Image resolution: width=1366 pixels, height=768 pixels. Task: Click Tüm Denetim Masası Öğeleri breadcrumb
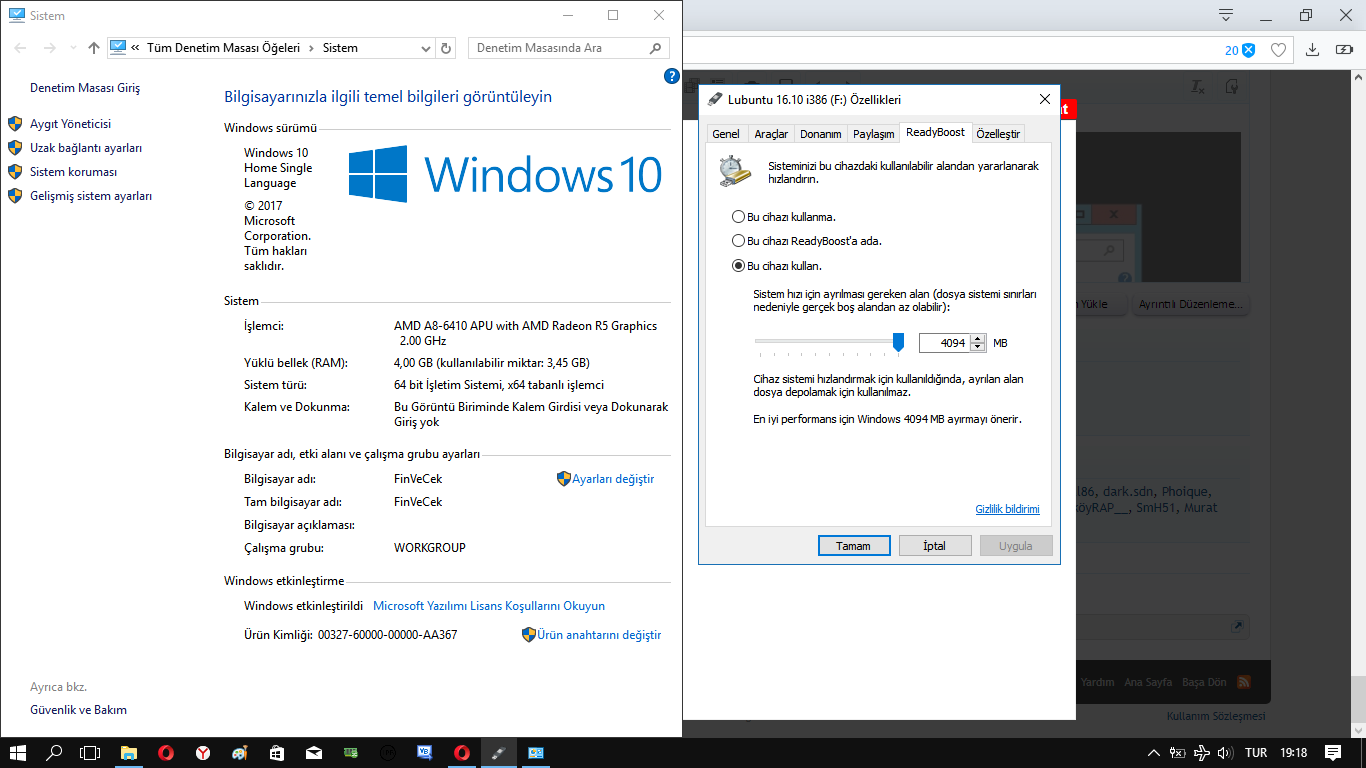[x=225, y=48]
